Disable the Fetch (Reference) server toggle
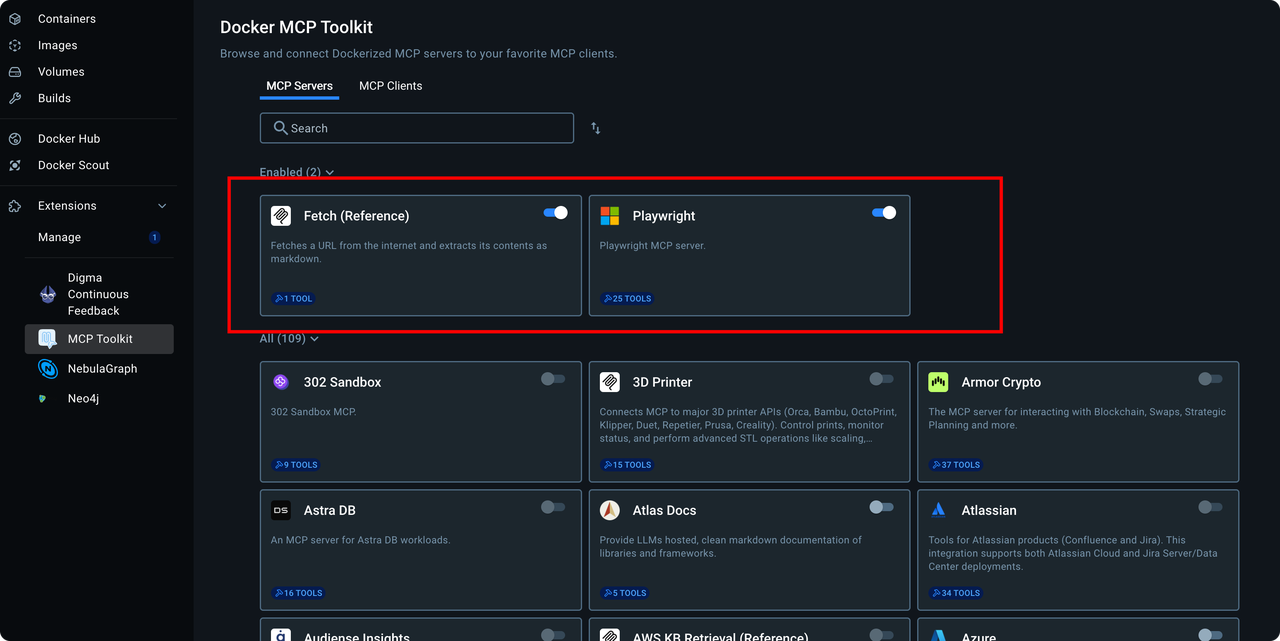The image size is (1280, 641). pyautogui.click(x=555, y=213)
